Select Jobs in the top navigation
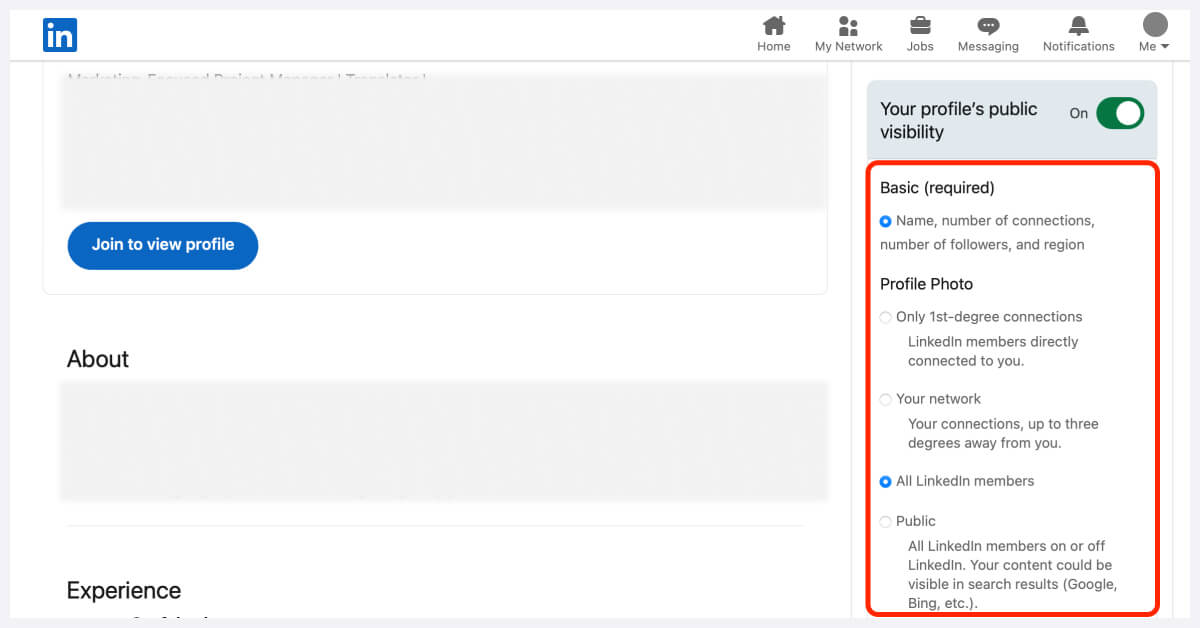The image size is (1200, 628). click(x=919, y=33)
